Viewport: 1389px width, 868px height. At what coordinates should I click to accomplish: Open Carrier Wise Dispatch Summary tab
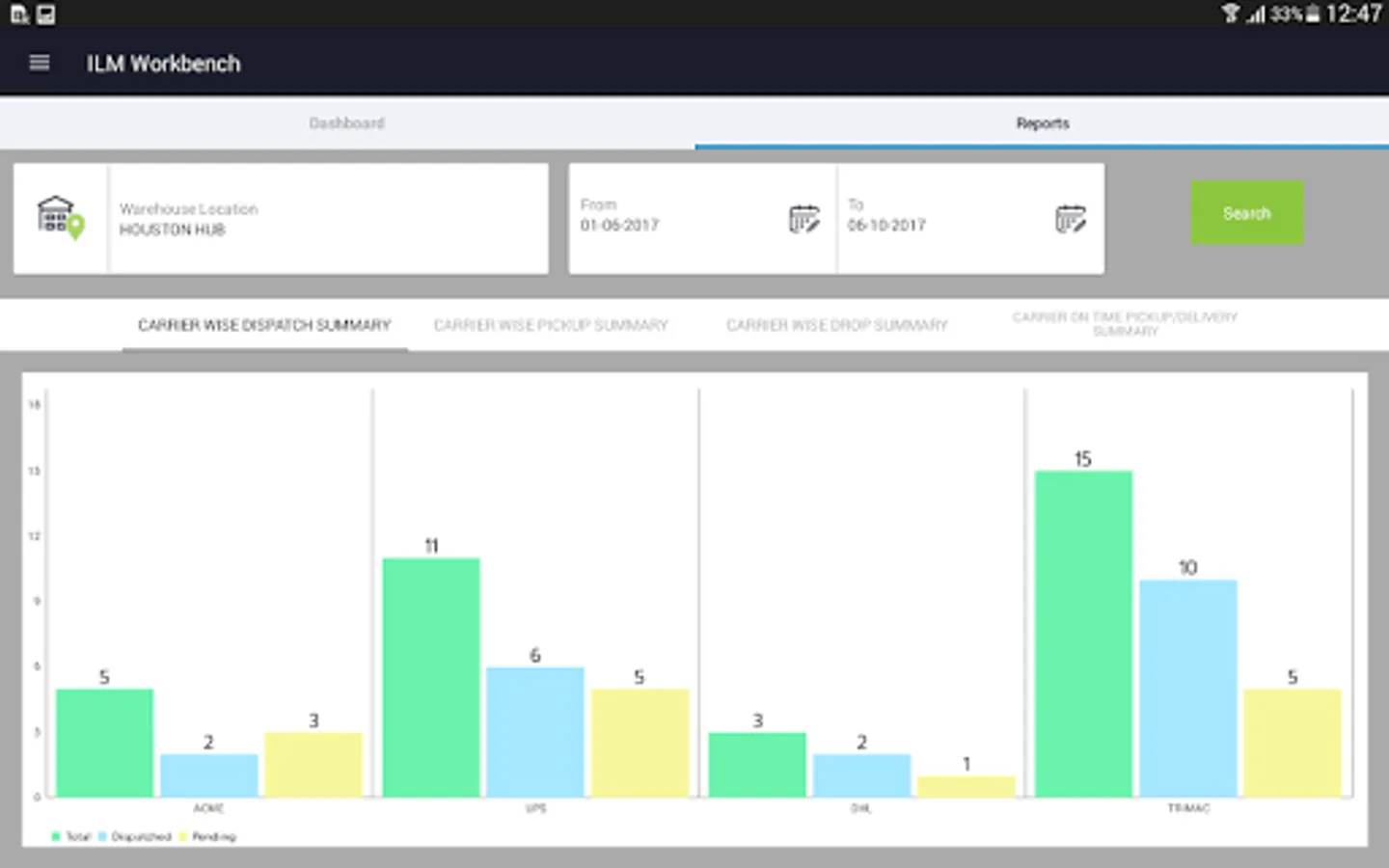pos(264,325)
